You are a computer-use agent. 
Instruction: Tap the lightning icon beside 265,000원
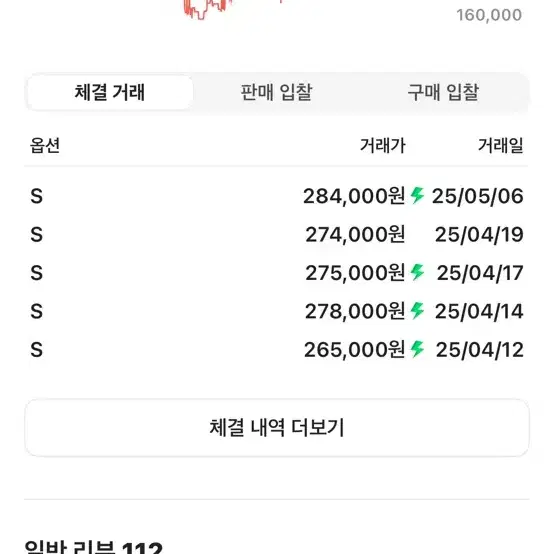pos(417,349)
